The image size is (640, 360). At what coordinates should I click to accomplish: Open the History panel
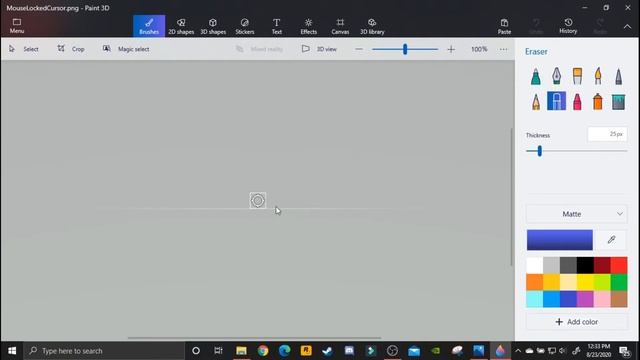[568, 26]
